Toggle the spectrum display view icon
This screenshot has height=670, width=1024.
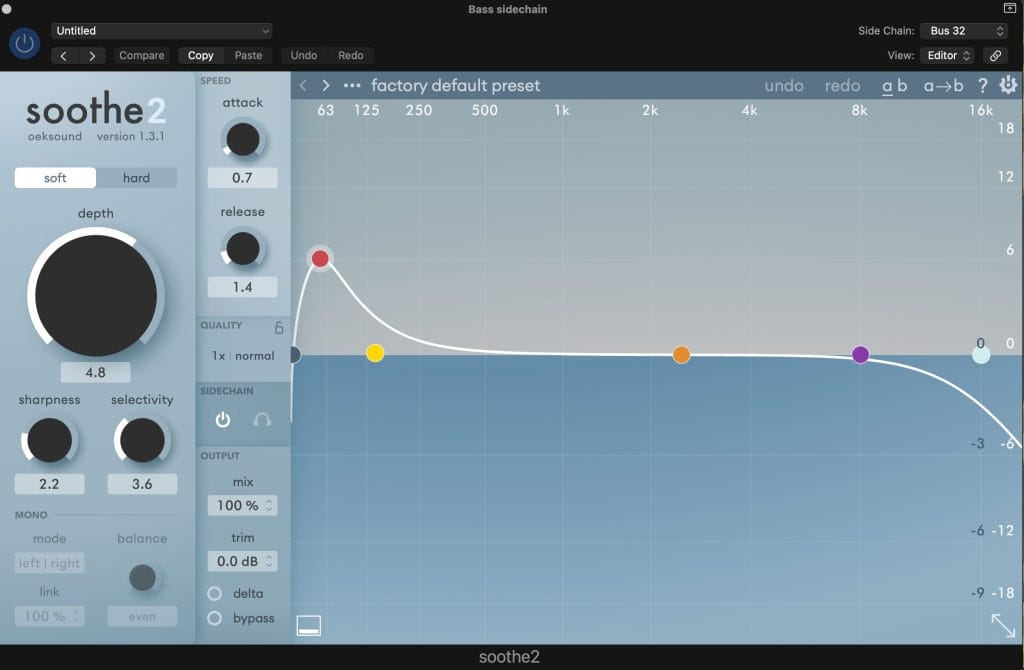point(309,626)
